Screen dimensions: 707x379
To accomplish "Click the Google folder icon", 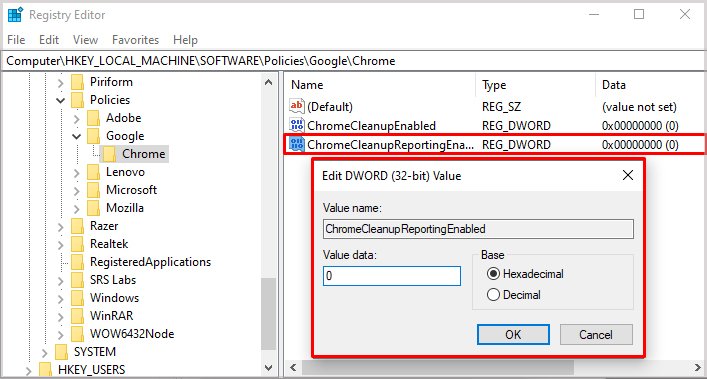I will [x=93, y=136].
